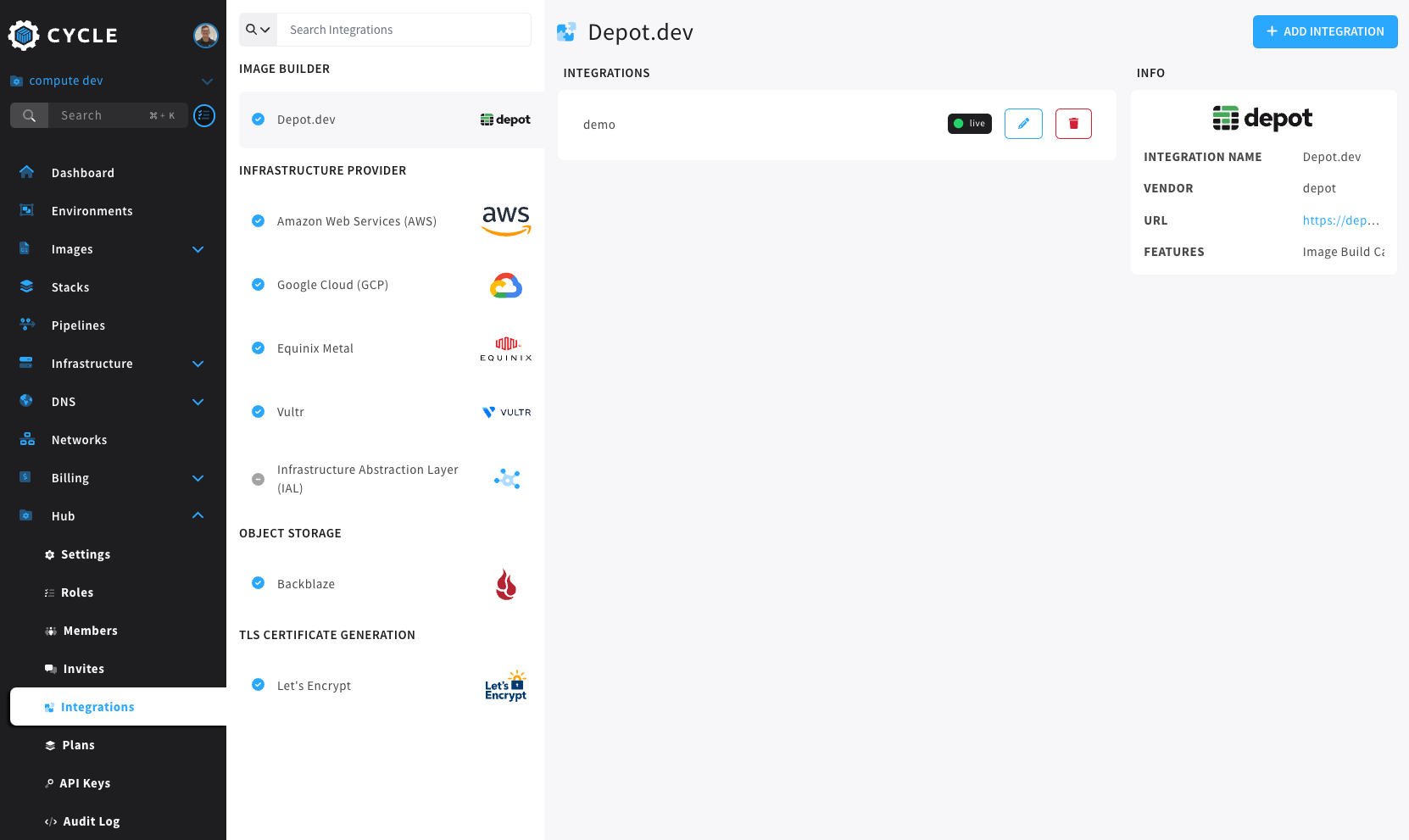Click the Infrastructure Abstraction Layer icon
Viewport: 1409px width, 840px height.
(x=507, y=479)
